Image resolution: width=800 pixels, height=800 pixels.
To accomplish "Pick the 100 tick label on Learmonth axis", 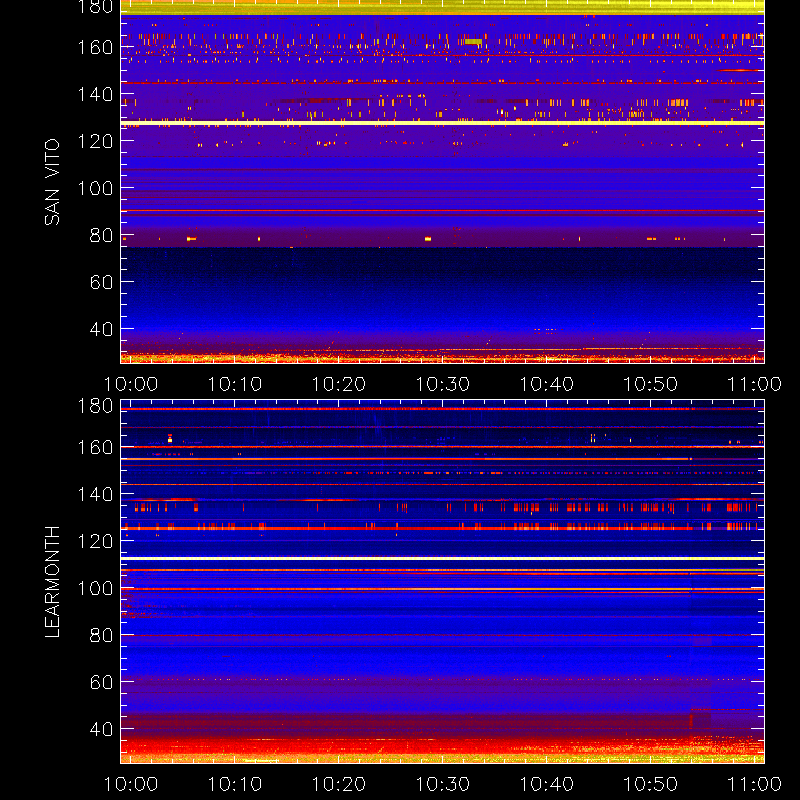I will pos(95,588).
